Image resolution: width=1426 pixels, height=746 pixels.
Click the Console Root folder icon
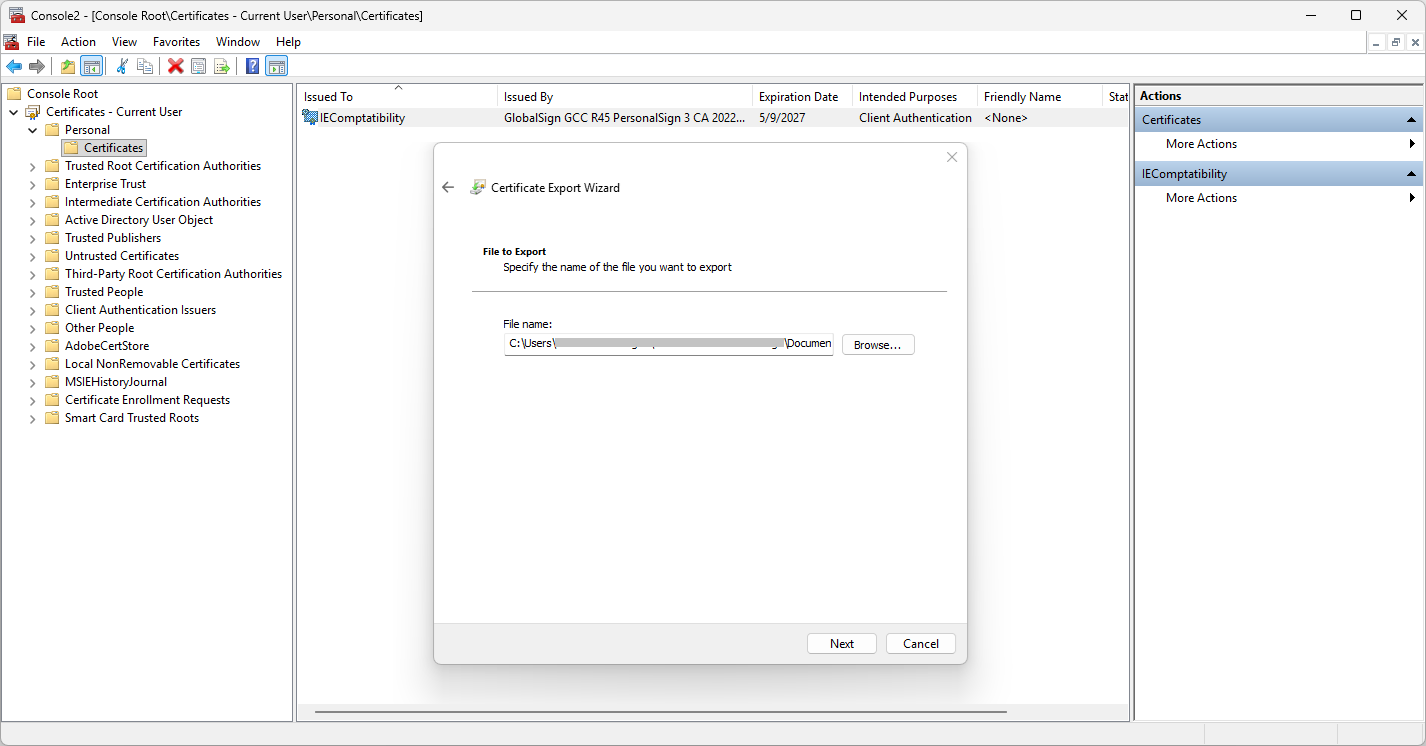[14, 94]
